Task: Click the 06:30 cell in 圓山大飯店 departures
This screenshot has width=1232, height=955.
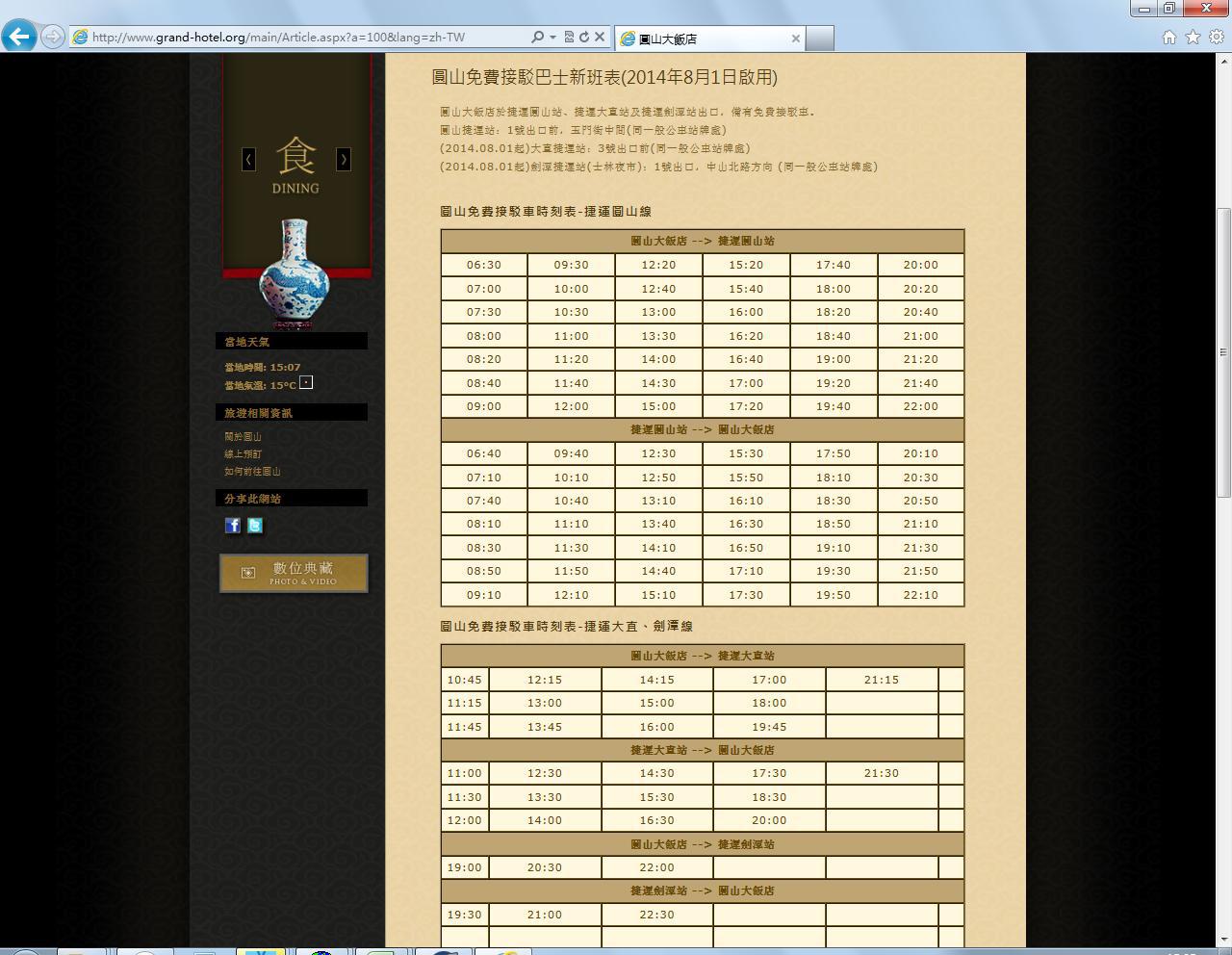Action: [484, 265]
